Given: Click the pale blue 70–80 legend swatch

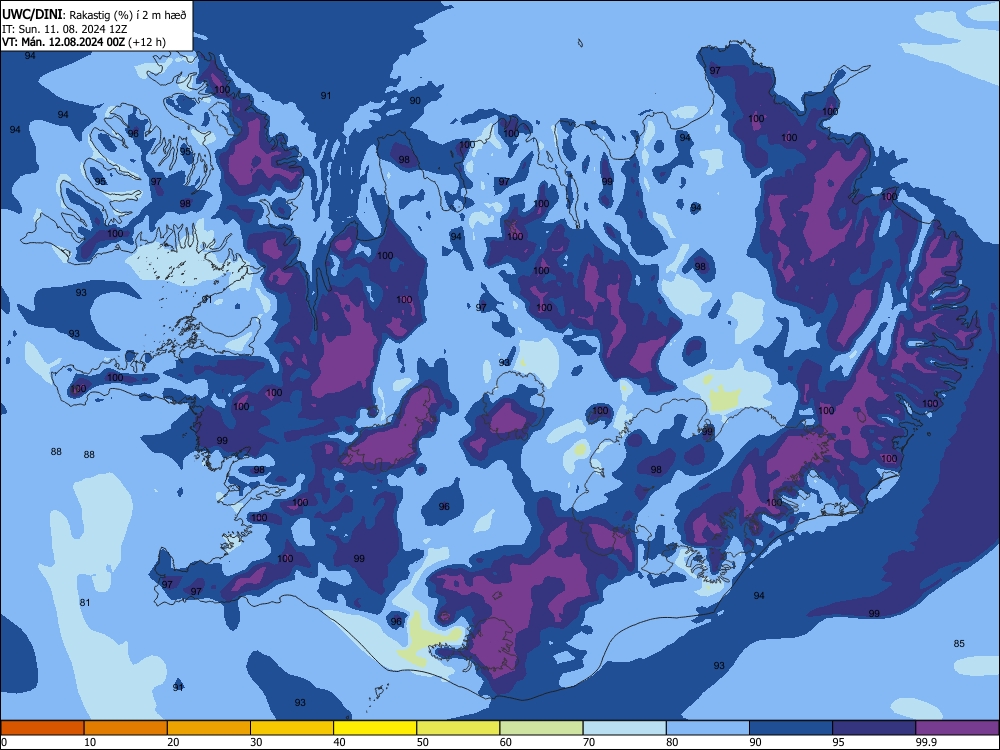Looking at the screenshot, I should pos(625,728).
